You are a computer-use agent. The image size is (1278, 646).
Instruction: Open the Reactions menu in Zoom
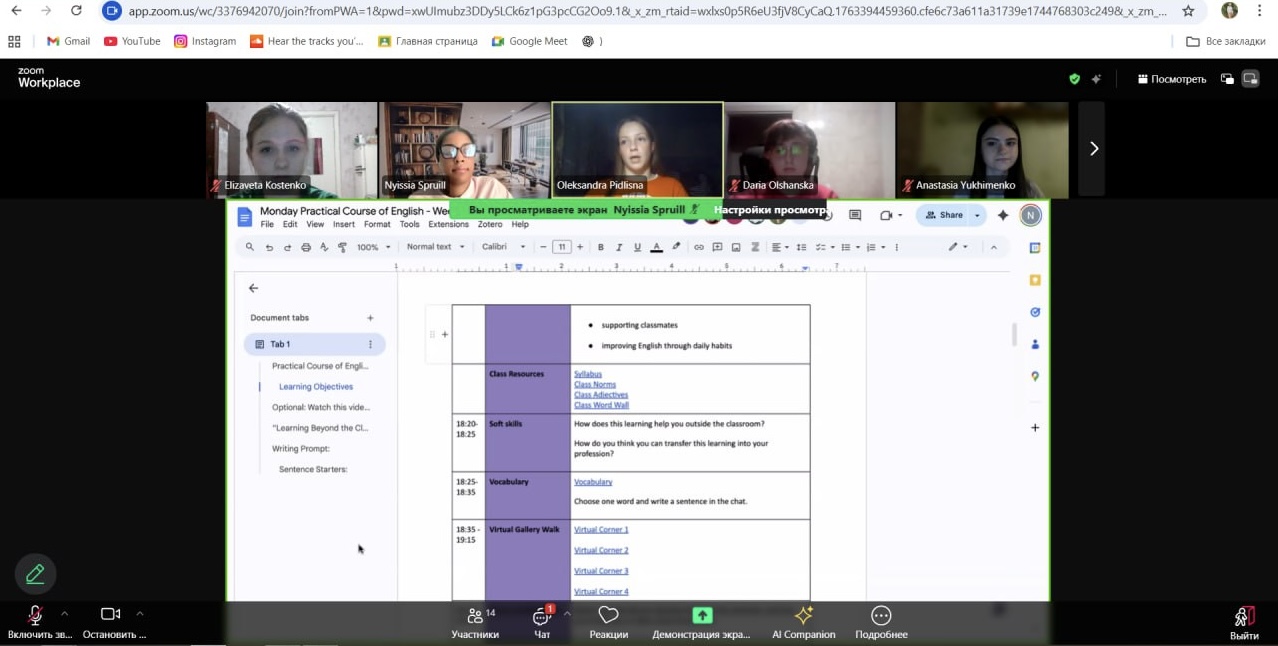(x=608, y=621)
